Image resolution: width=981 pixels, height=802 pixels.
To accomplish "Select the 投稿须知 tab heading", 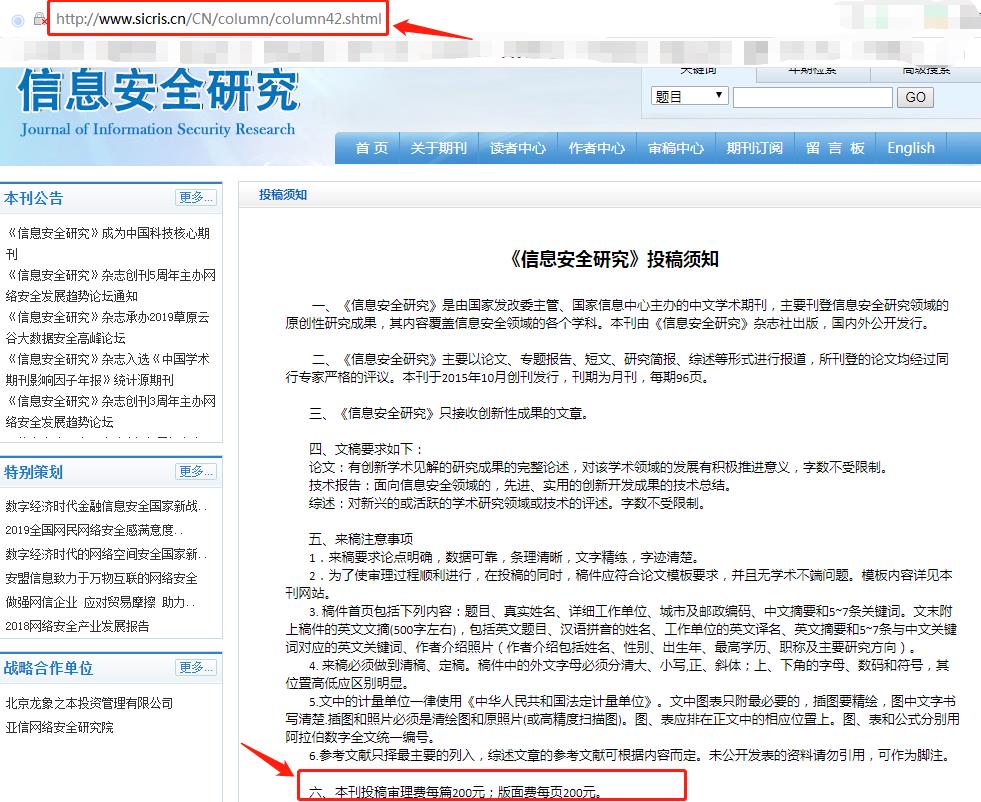I will tap(283, 195).
